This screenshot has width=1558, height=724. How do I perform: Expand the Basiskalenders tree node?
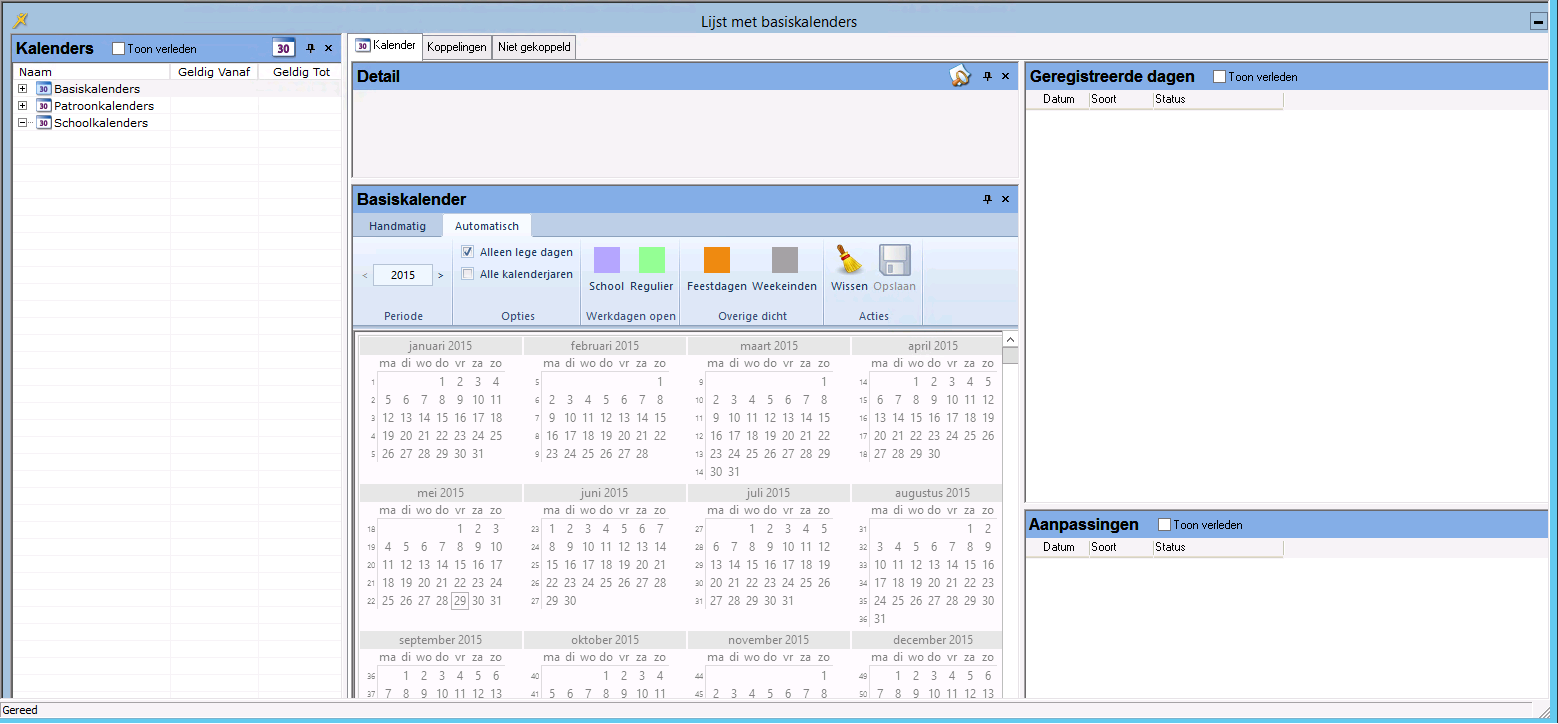[x=23, y=89]
